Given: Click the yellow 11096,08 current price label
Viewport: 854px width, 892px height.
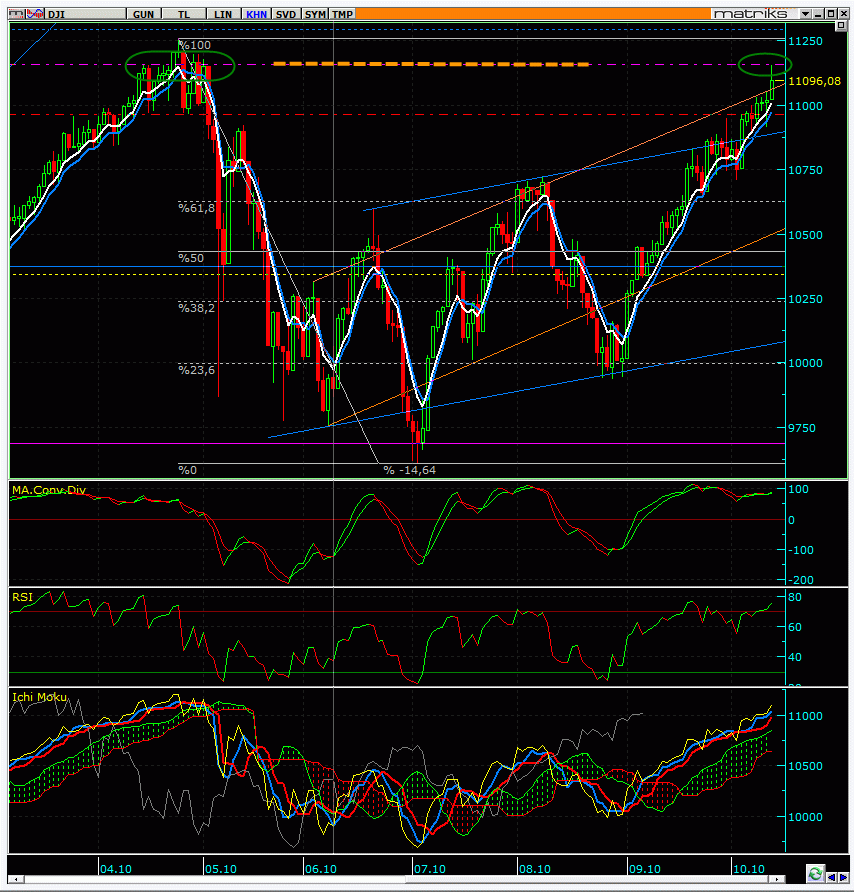Looking at the screenshot, I should point(811,81).
